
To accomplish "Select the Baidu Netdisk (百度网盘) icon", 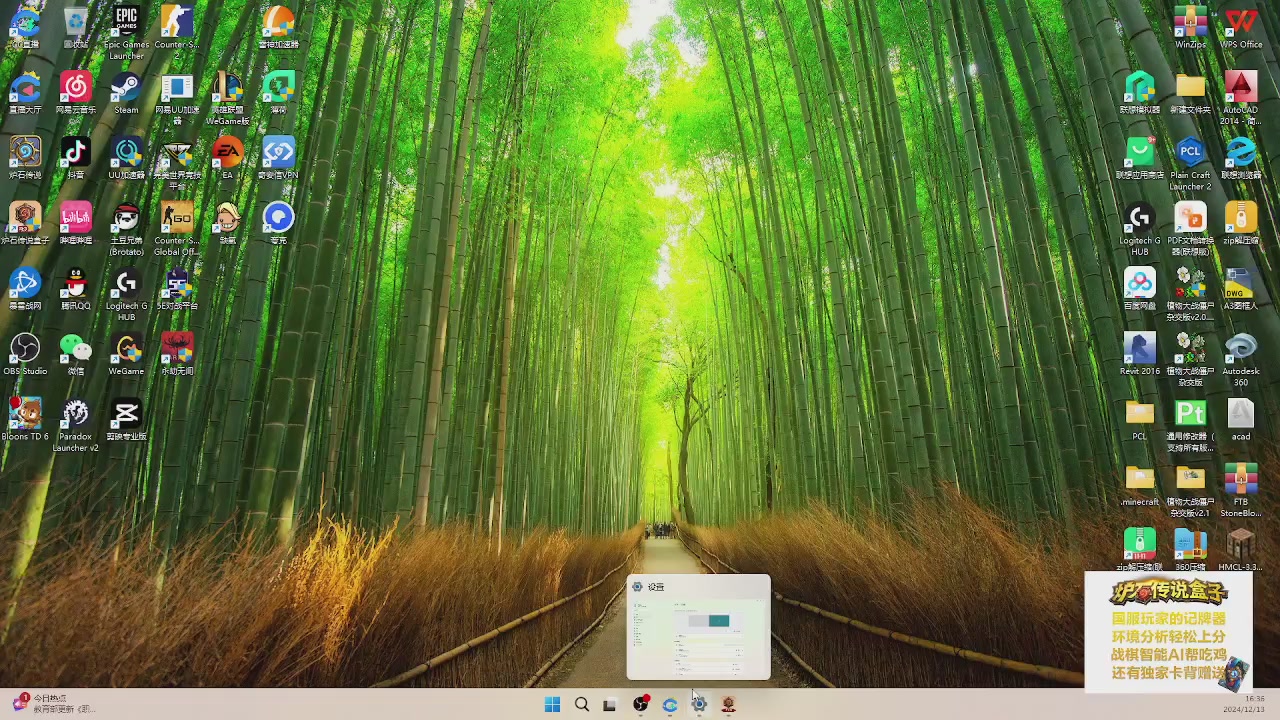I will click(1140, 289).
